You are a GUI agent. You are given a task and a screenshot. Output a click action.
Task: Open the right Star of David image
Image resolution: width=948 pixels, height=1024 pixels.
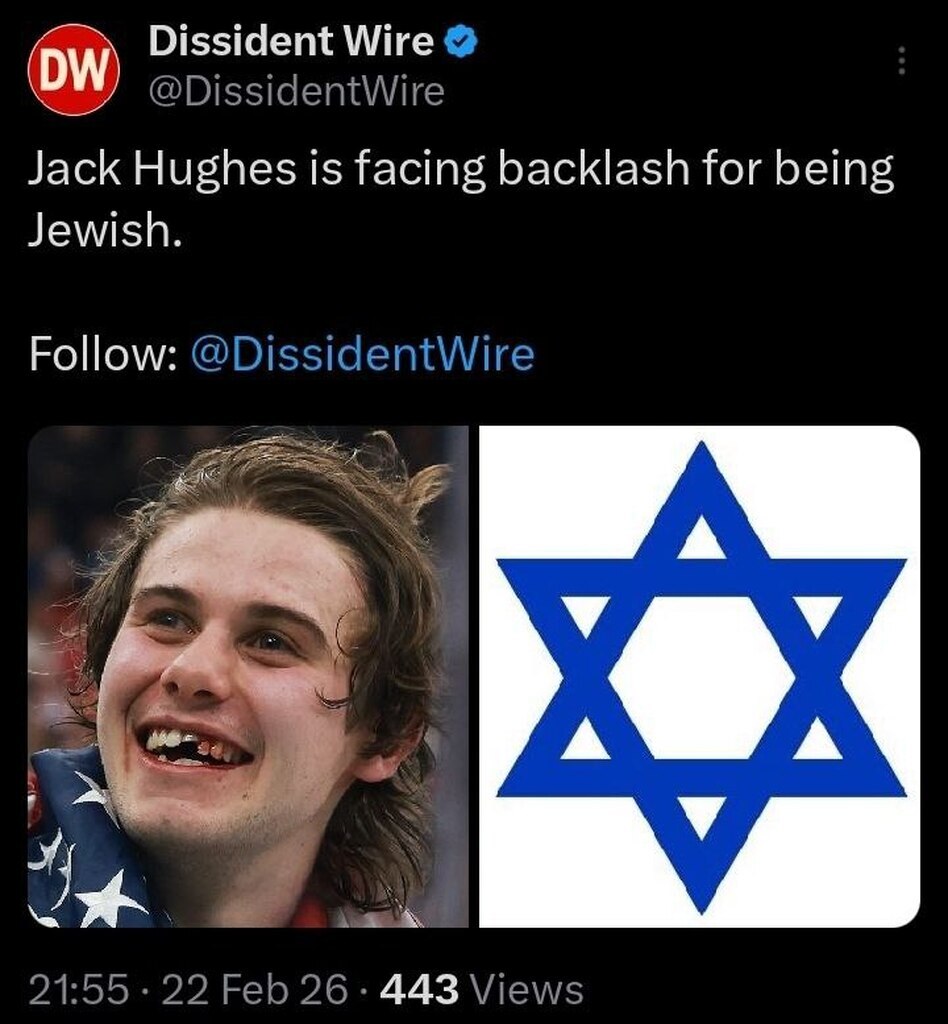tap(700, 677)
